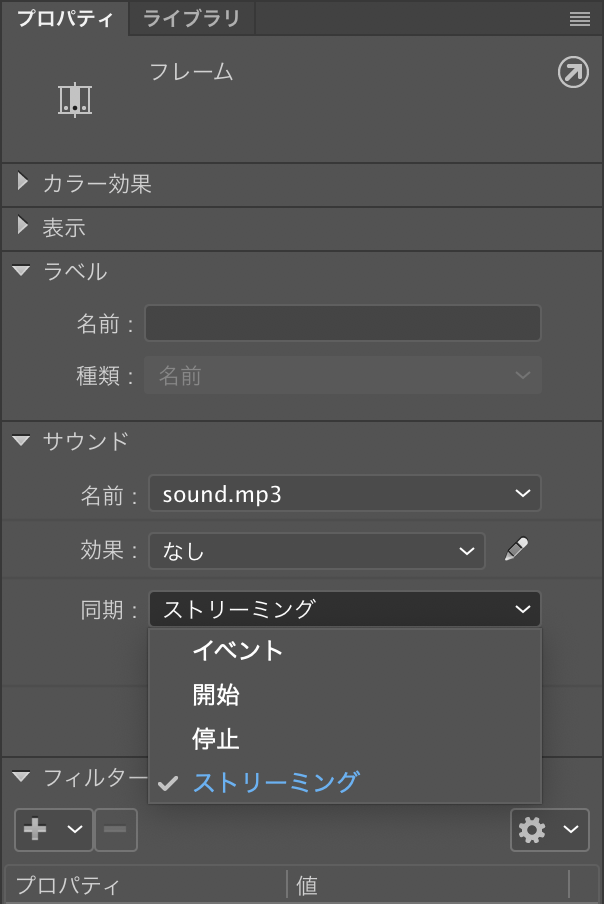The image size is (604, 904).
Task: Click the frame icon in the properties header
Action: point(75,100)
